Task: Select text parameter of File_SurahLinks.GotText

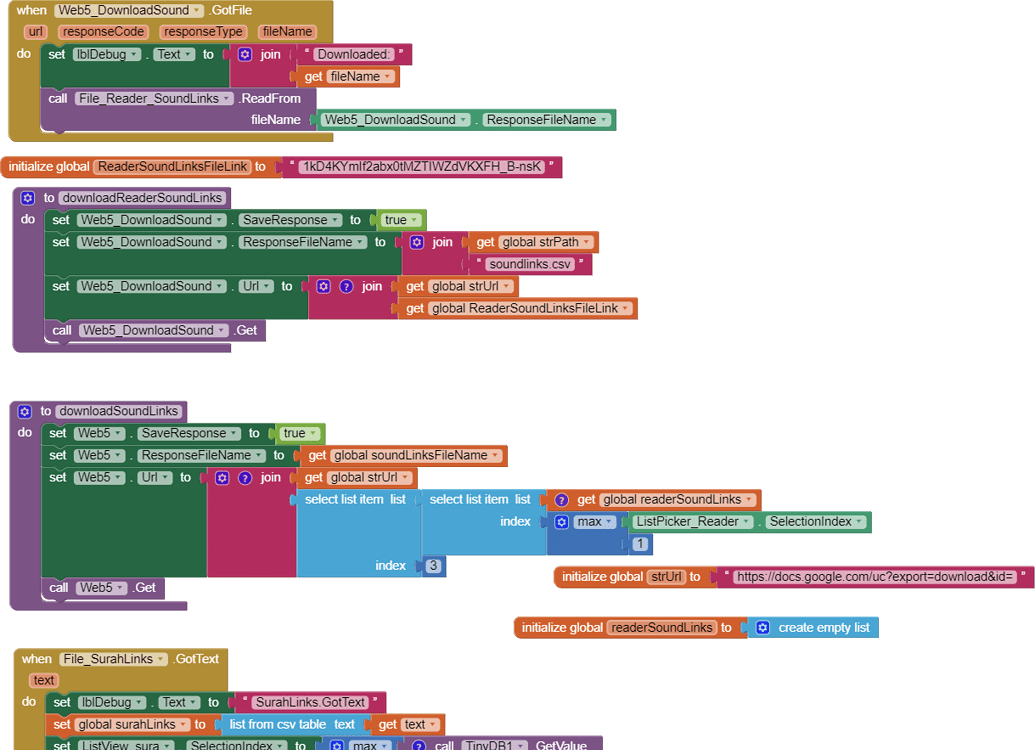Action: 44,680
